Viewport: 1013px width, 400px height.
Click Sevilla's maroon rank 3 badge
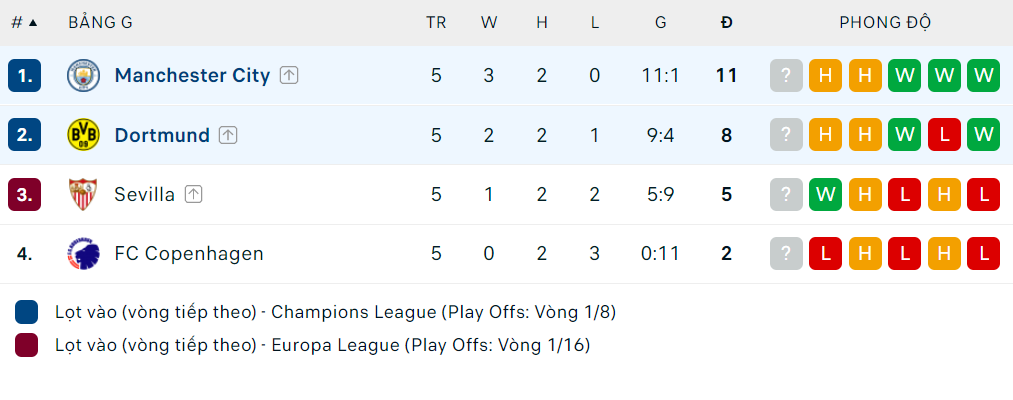(x=25, y=194)
